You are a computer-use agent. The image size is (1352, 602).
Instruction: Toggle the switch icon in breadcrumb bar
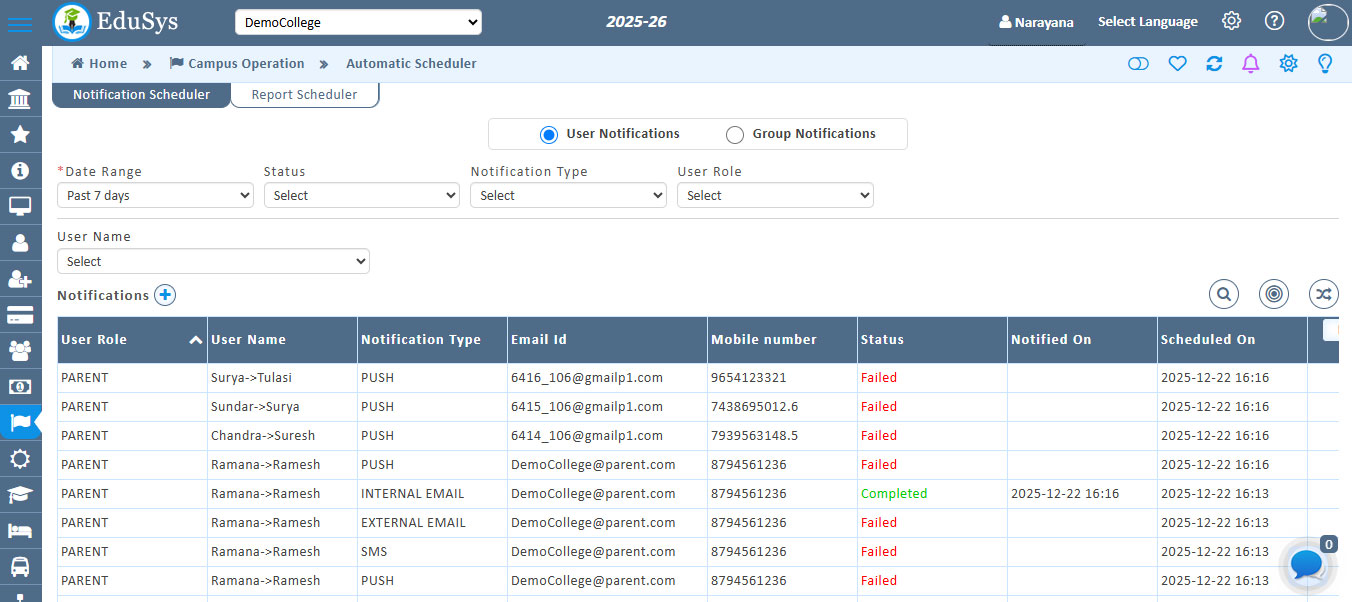click(x=1138, y=64)
